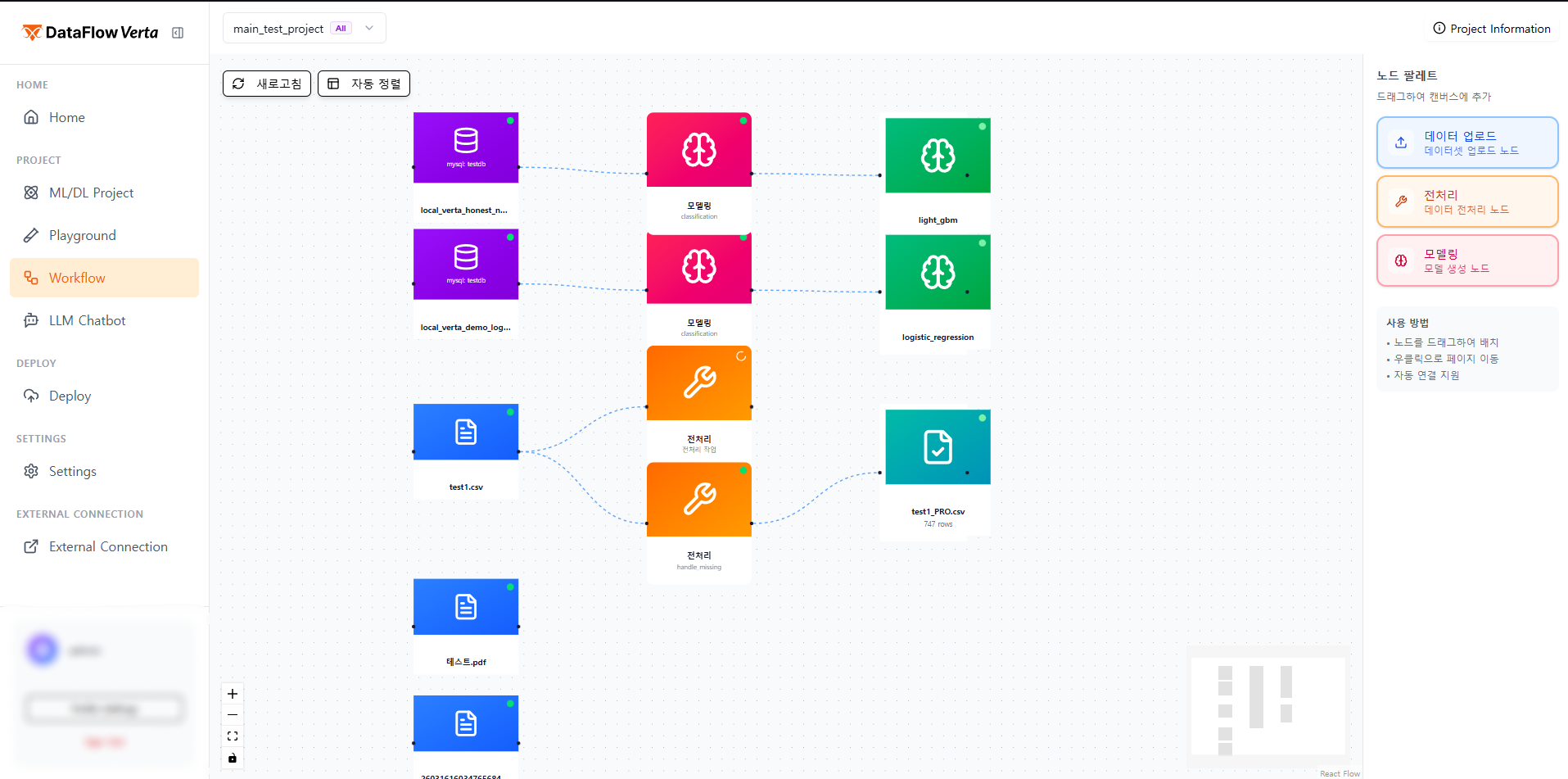
Task: Fit view using the fullscreen control
Action: pos(233,736)
